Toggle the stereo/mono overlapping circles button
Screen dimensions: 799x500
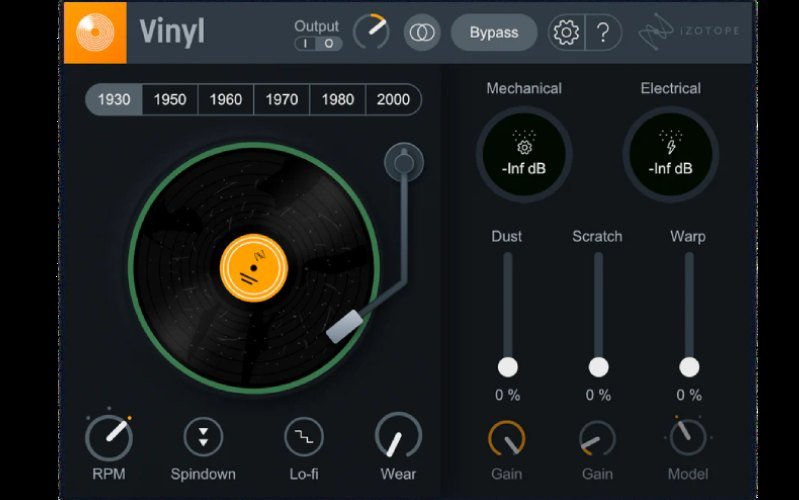[x=422, y=33]
